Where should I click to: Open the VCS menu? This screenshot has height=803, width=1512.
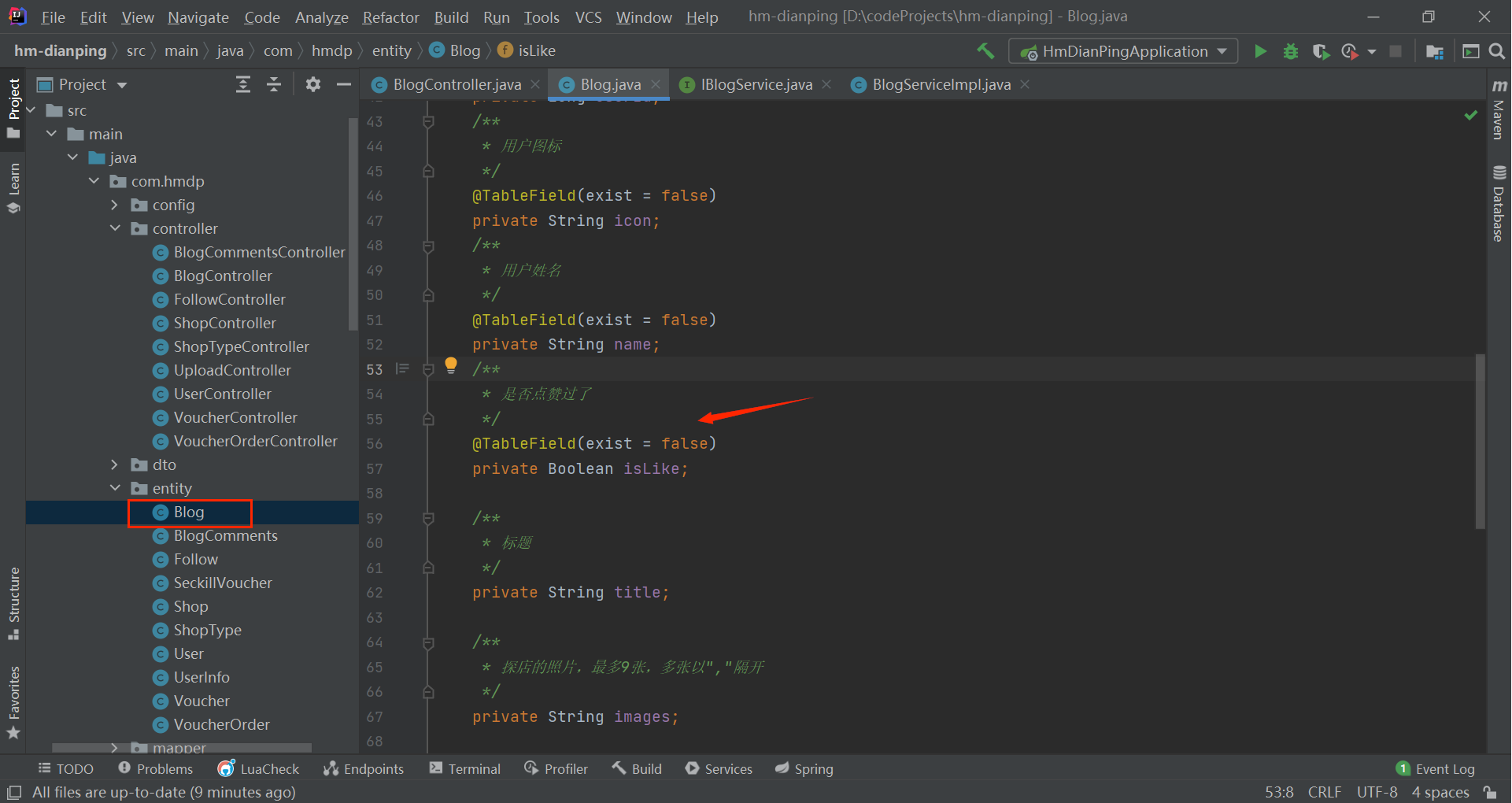pos(588,17)
